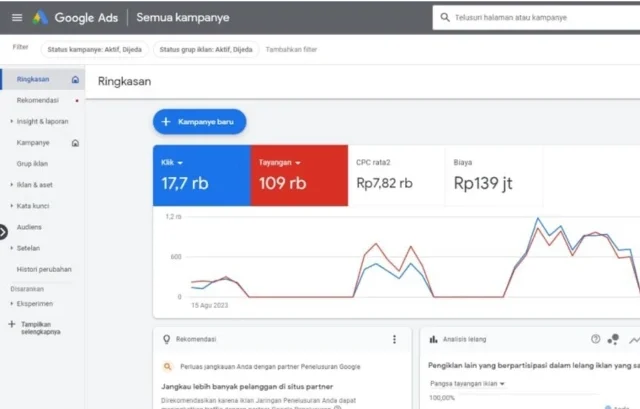Open Histori perubahan in sidebar
640x409 pixels.
(x=44, y=269)
